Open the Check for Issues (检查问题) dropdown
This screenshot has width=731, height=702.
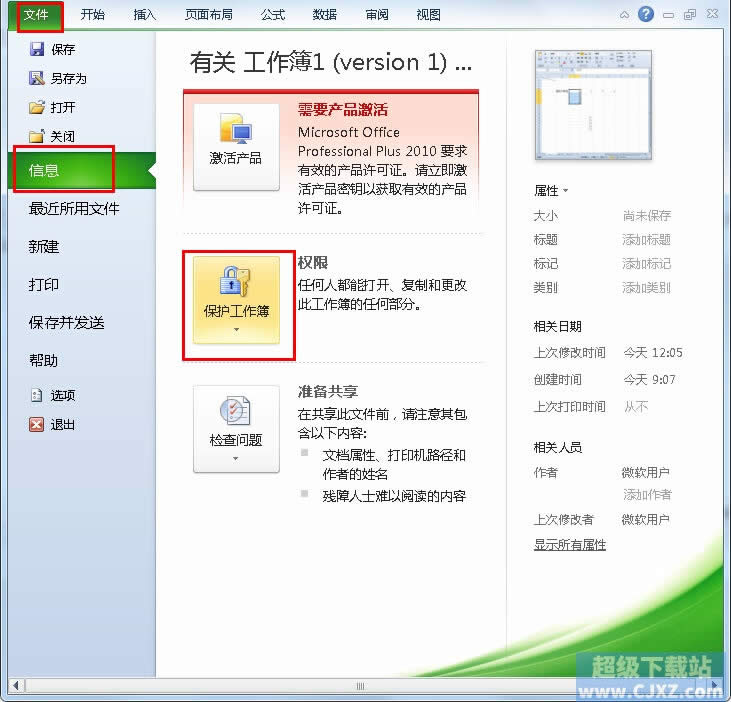coord(236,429)
